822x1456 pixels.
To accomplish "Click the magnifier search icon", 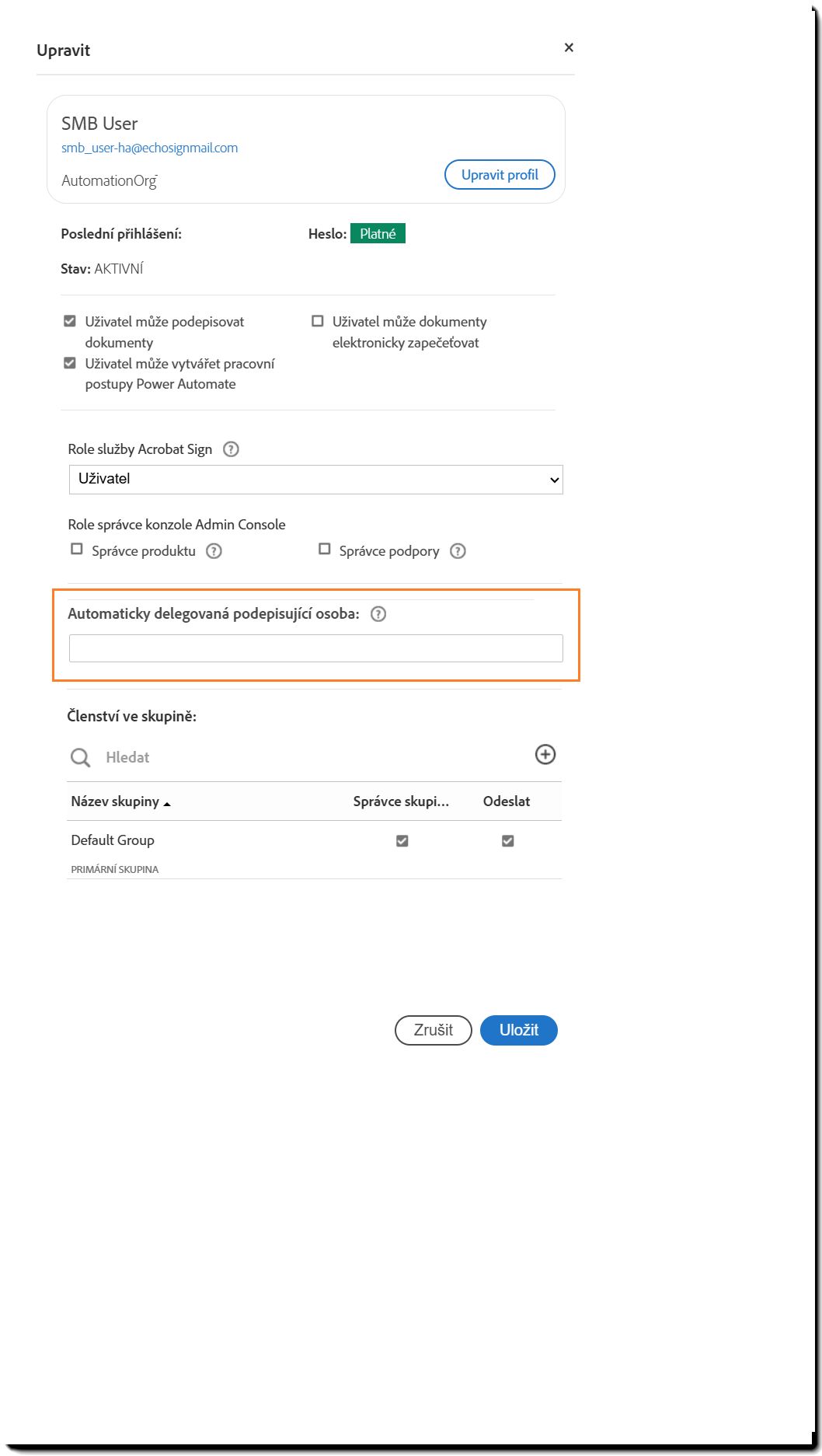I will (x=80, y=758).
